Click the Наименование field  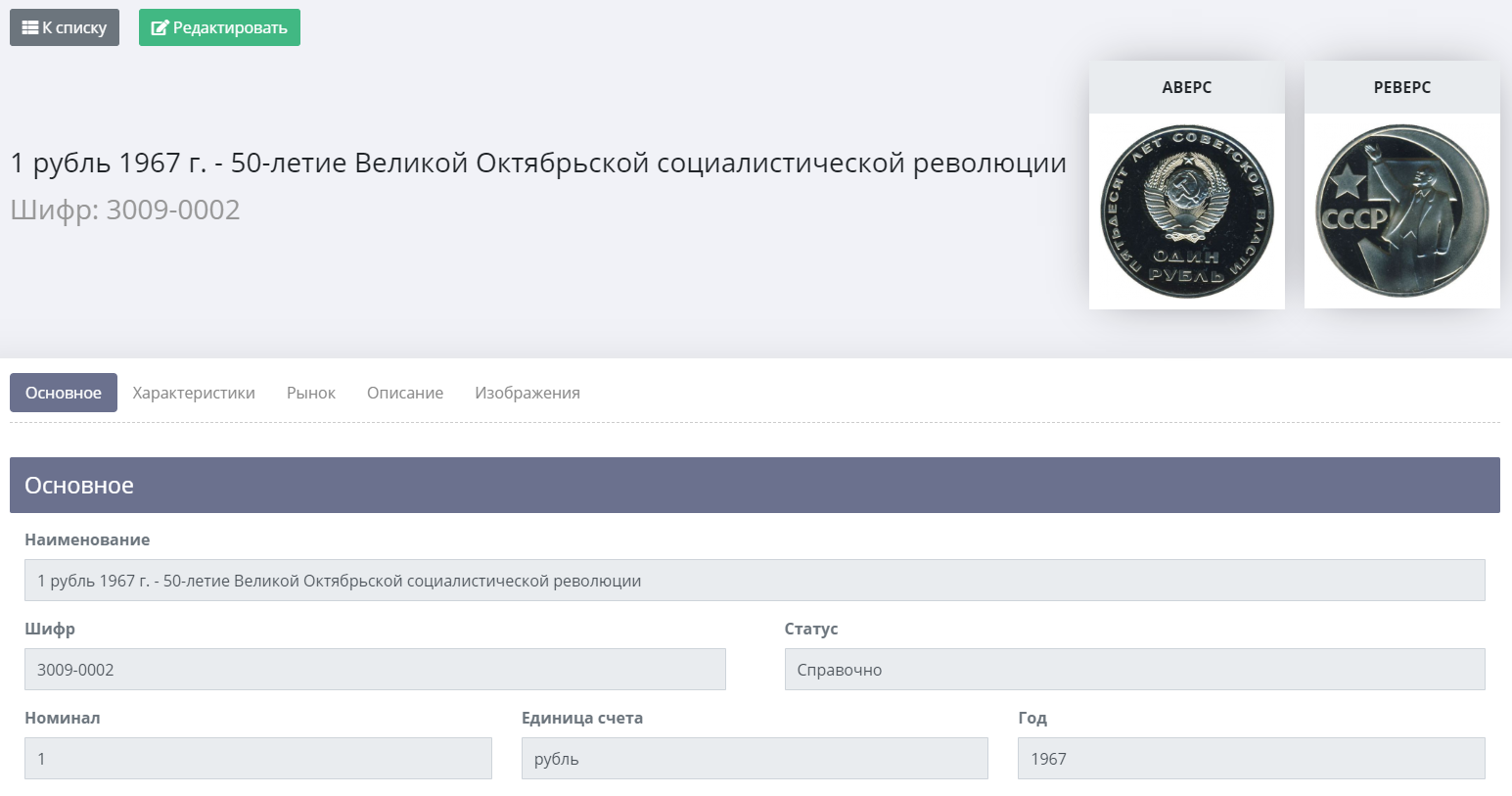point(755,581)
